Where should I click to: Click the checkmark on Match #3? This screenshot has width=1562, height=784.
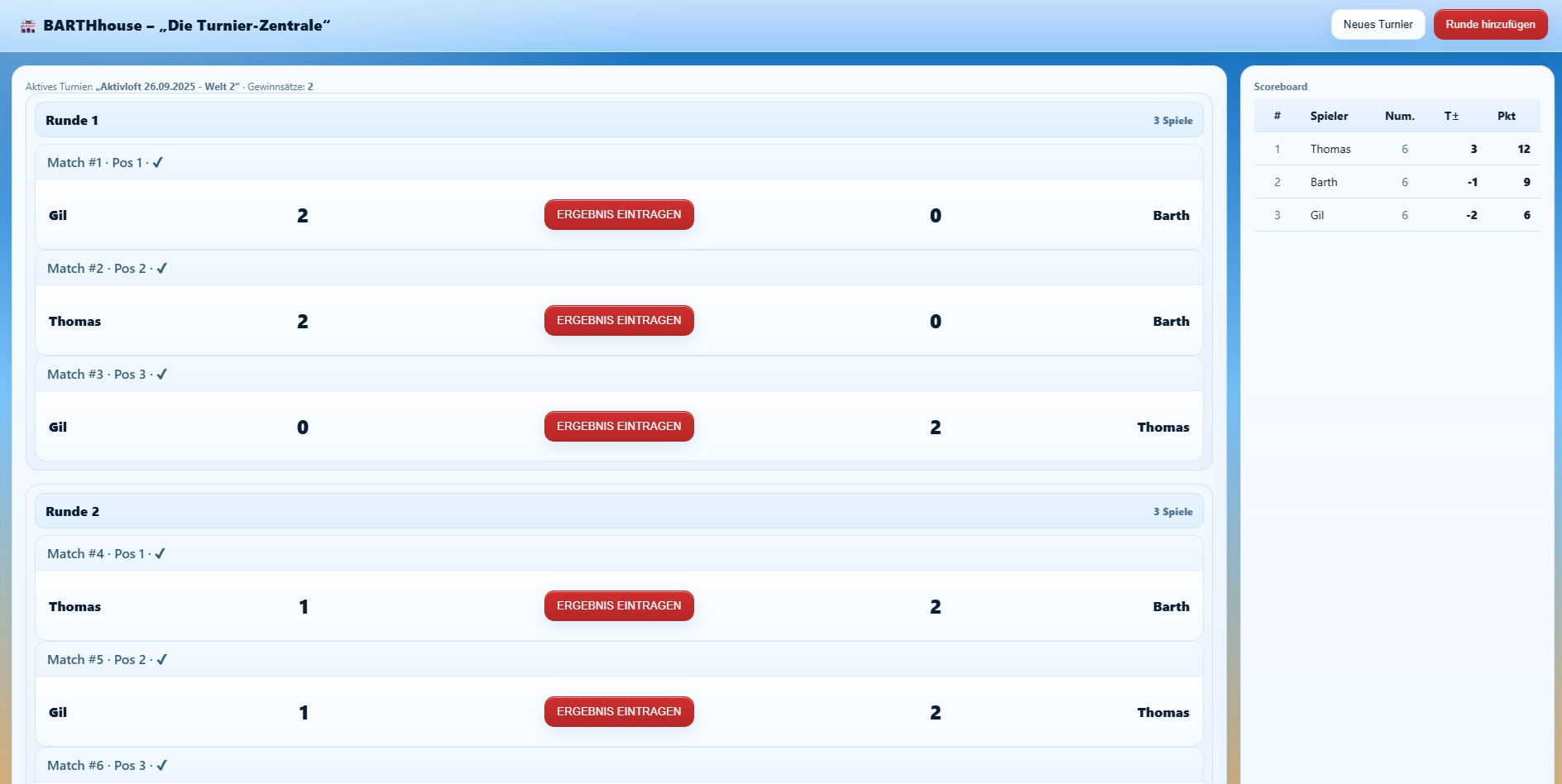(x=162, y=375)
